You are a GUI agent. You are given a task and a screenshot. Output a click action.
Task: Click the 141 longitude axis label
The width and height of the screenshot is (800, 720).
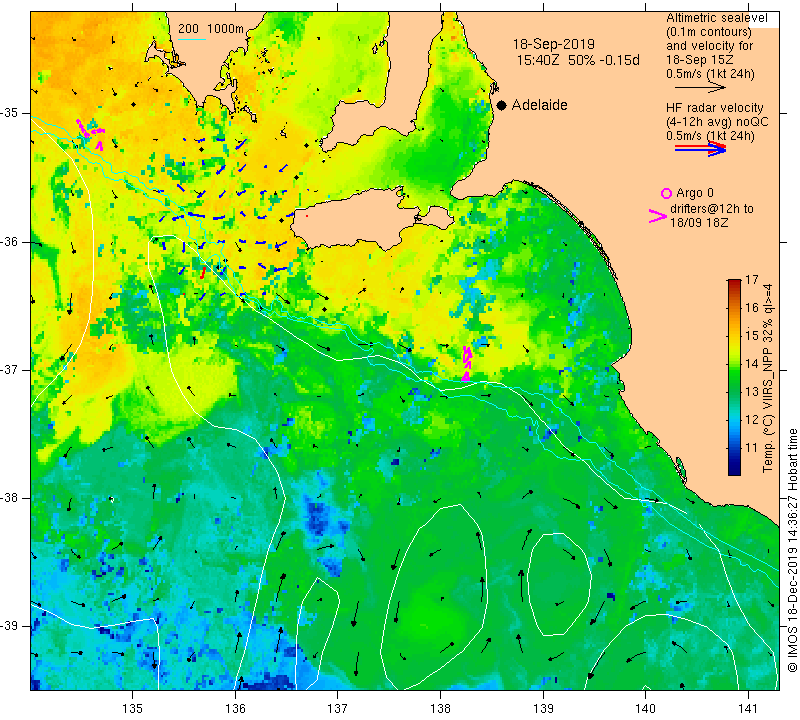tap(748, 709)
